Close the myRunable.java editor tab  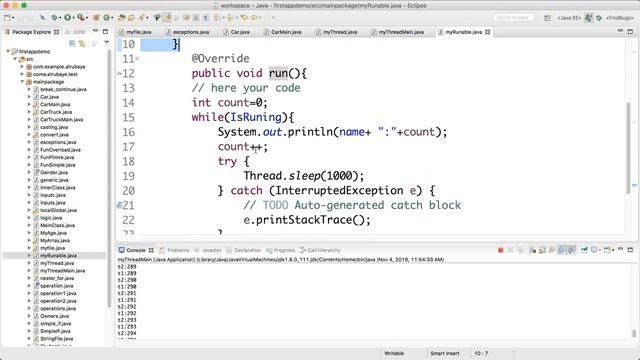487,32
